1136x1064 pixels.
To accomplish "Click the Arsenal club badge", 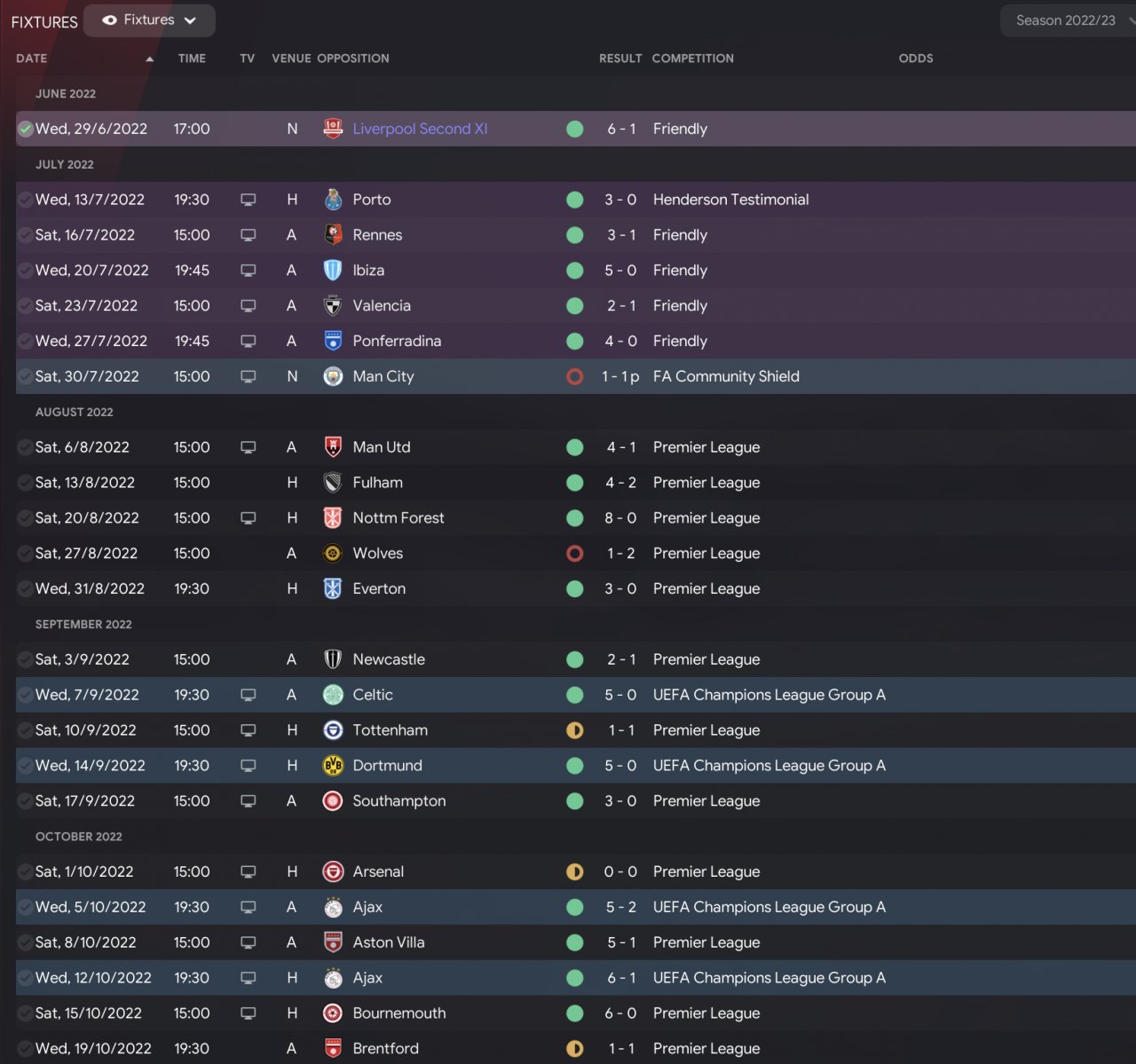I will pyautogui.click(x=333, y=871).
